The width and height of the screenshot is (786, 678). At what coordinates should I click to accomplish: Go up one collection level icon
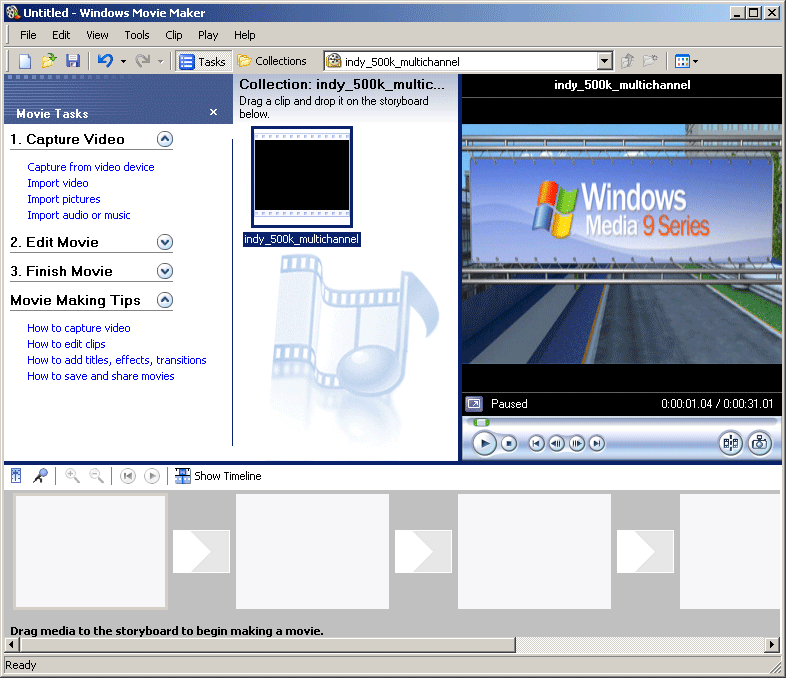pyautogui.click(x=627, y=61)
